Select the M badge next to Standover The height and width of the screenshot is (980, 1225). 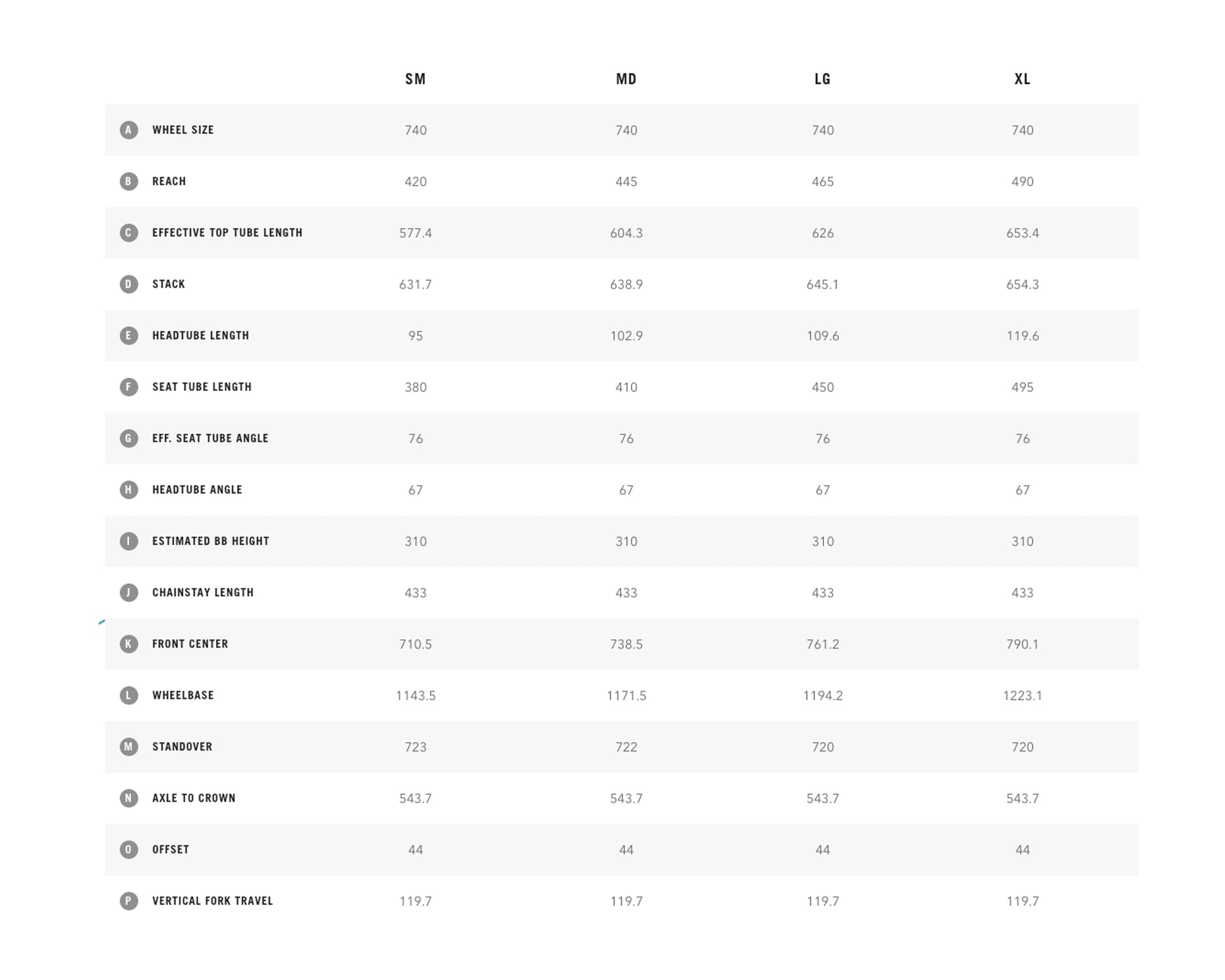click(x=128, y=747)
